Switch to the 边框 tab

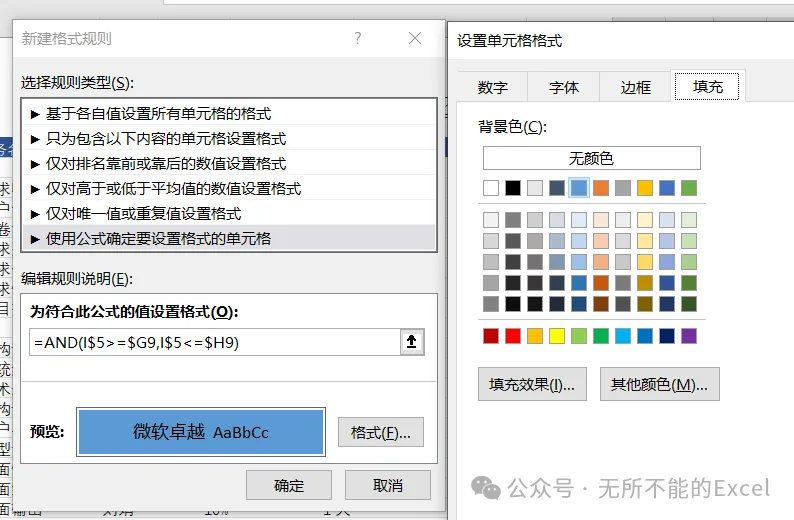click(636, 87)
